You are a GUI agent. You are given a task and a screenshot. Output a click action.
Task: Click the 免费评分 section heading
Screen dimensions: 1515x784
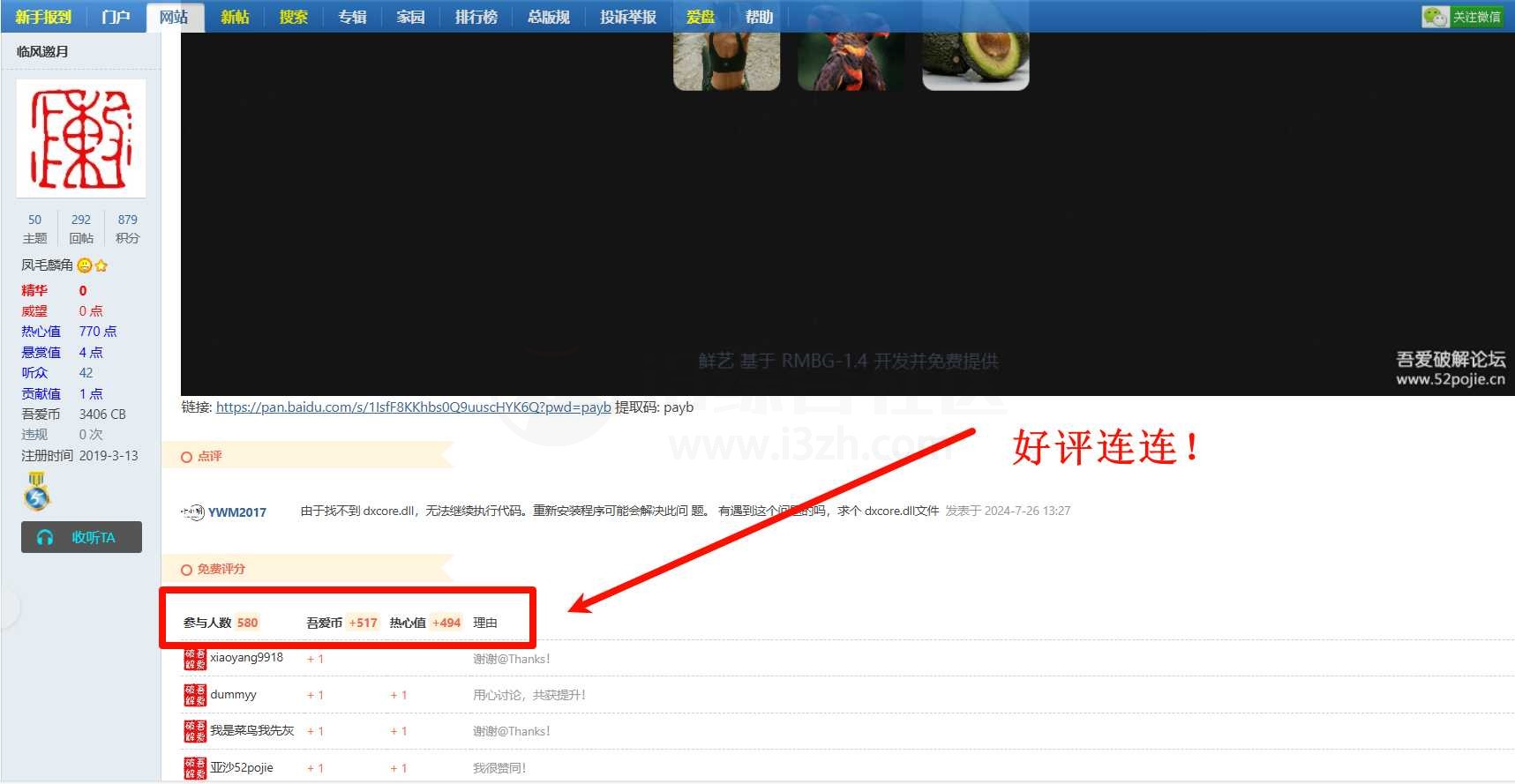tap(221, 569)
